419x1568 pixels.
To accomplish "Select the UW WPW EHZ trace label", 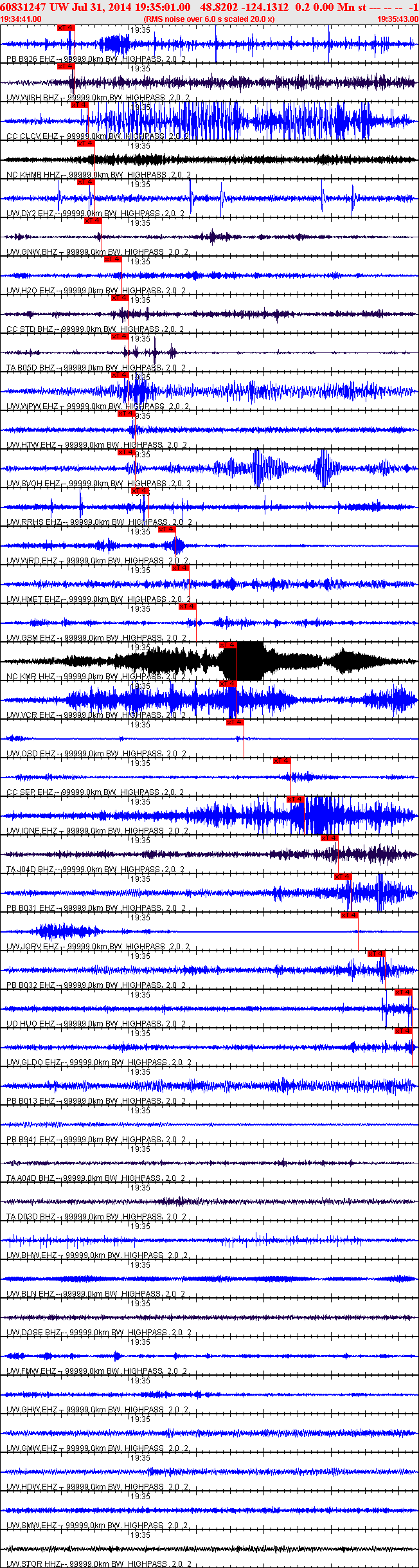I will click(98, 406).
